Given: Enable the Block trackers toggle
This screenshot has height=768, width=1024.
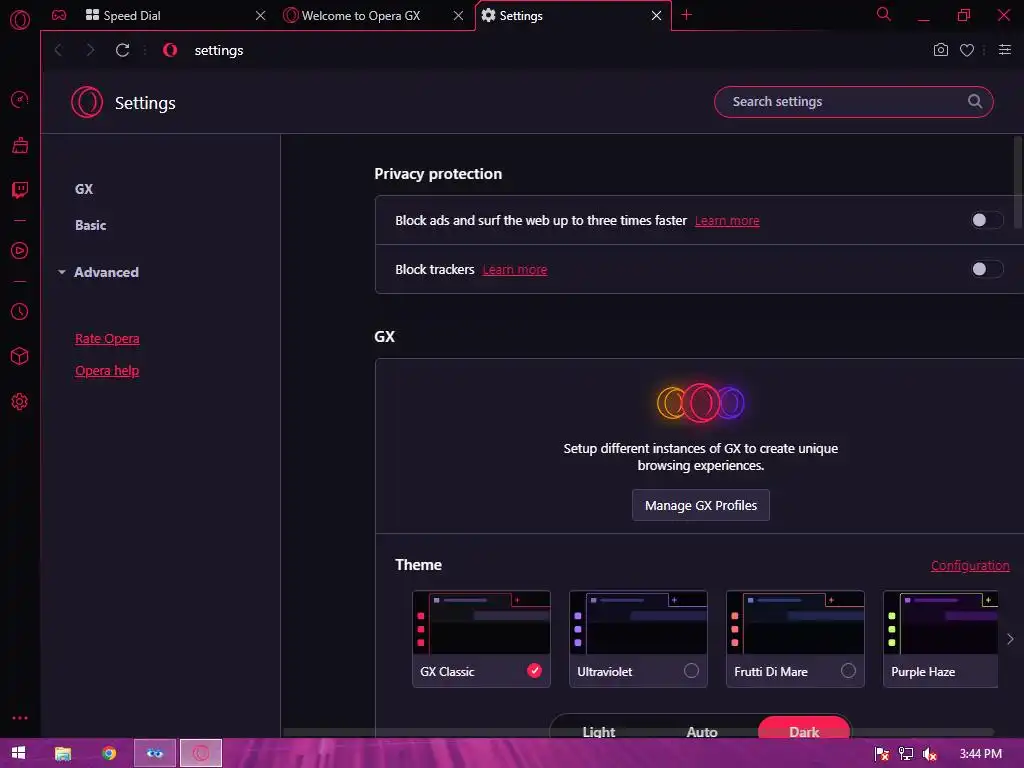Looking at the screenshot, I should pos(986,269).
